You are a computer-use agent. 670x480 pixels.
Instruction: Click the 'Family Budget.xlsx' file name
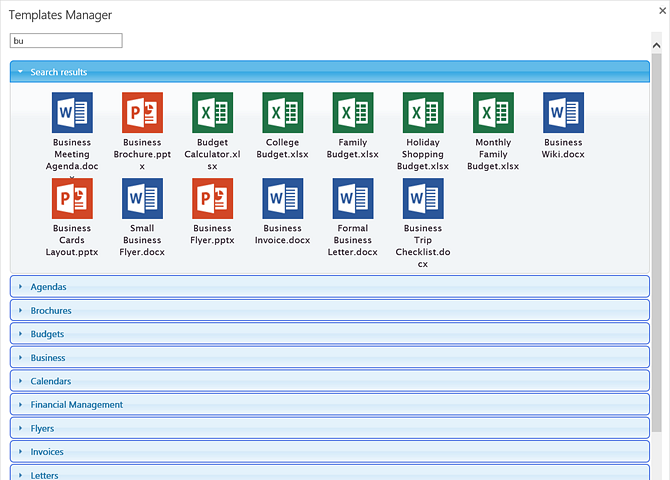[353, 148]
